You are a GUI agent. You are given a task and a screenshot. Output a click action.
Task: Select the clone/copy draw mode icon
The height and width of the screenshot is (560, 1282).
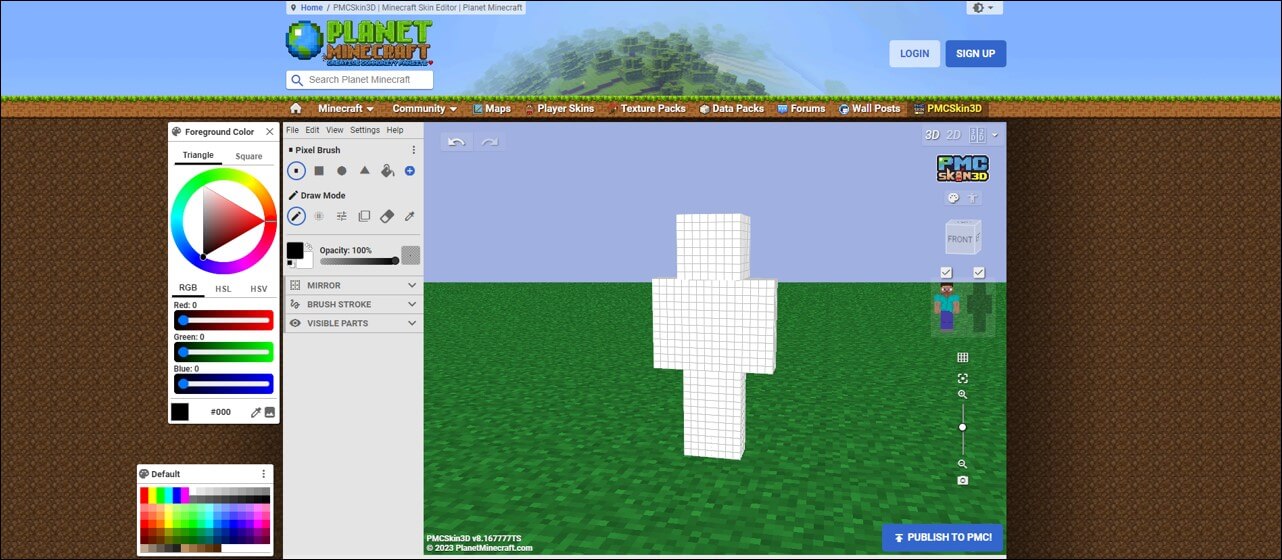(x=365, y=216)
